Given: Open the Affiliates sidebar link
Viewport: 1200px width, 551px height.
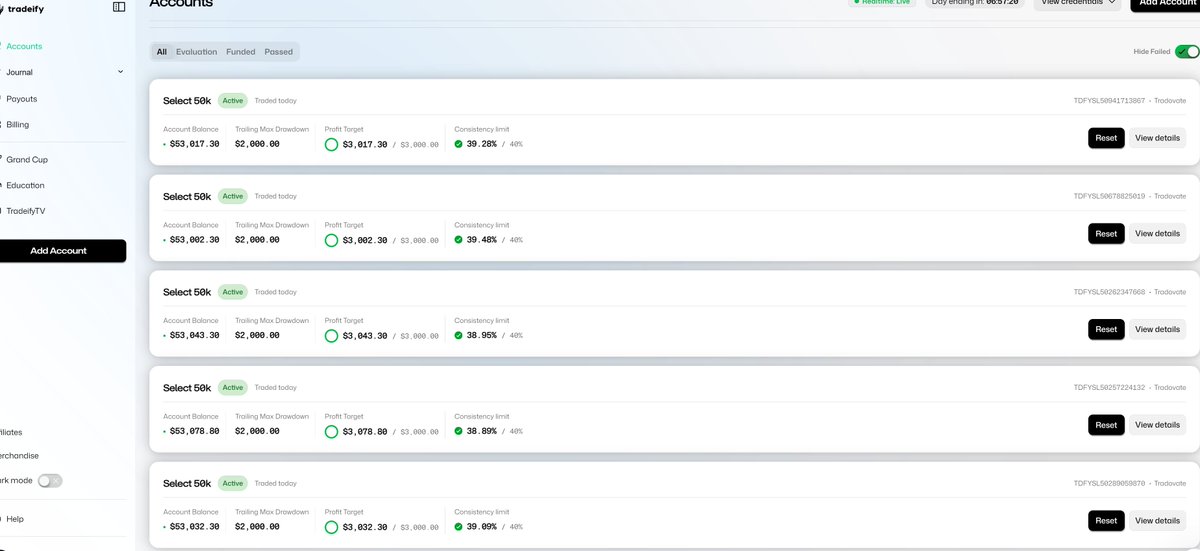Looking at the screenshot, I should (x=12, y=433).
